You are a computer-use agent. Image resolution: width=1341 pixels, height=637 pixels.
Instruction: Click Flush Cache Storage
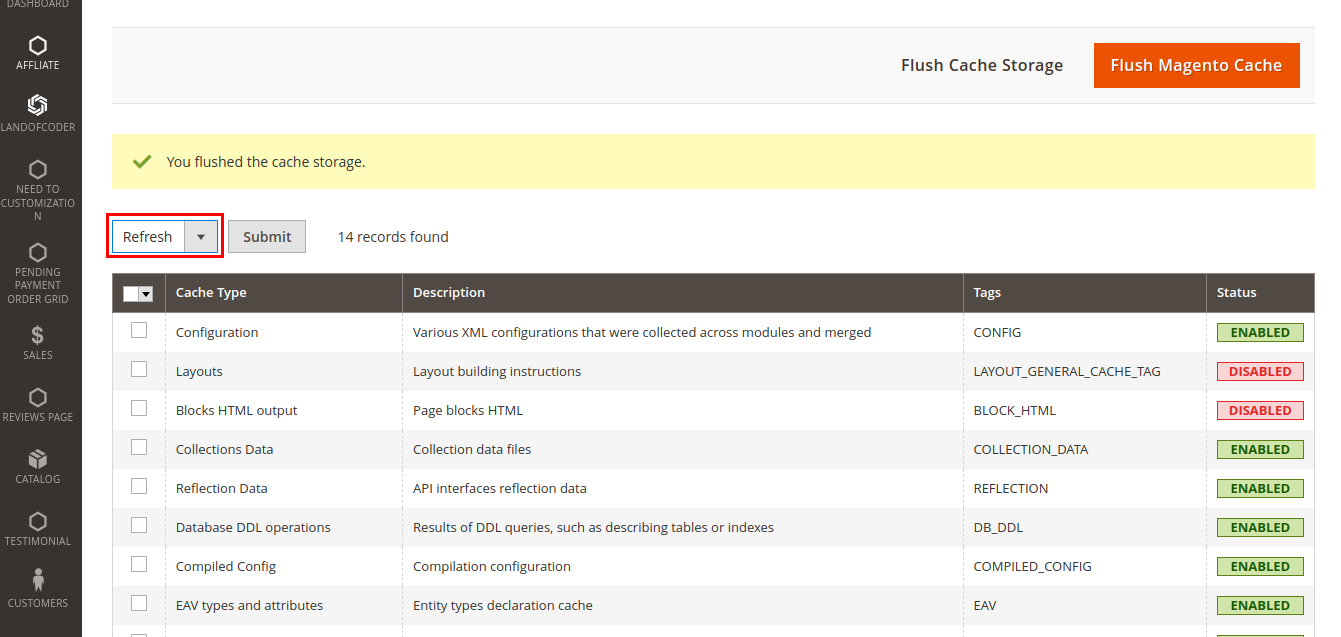[981, 64]
